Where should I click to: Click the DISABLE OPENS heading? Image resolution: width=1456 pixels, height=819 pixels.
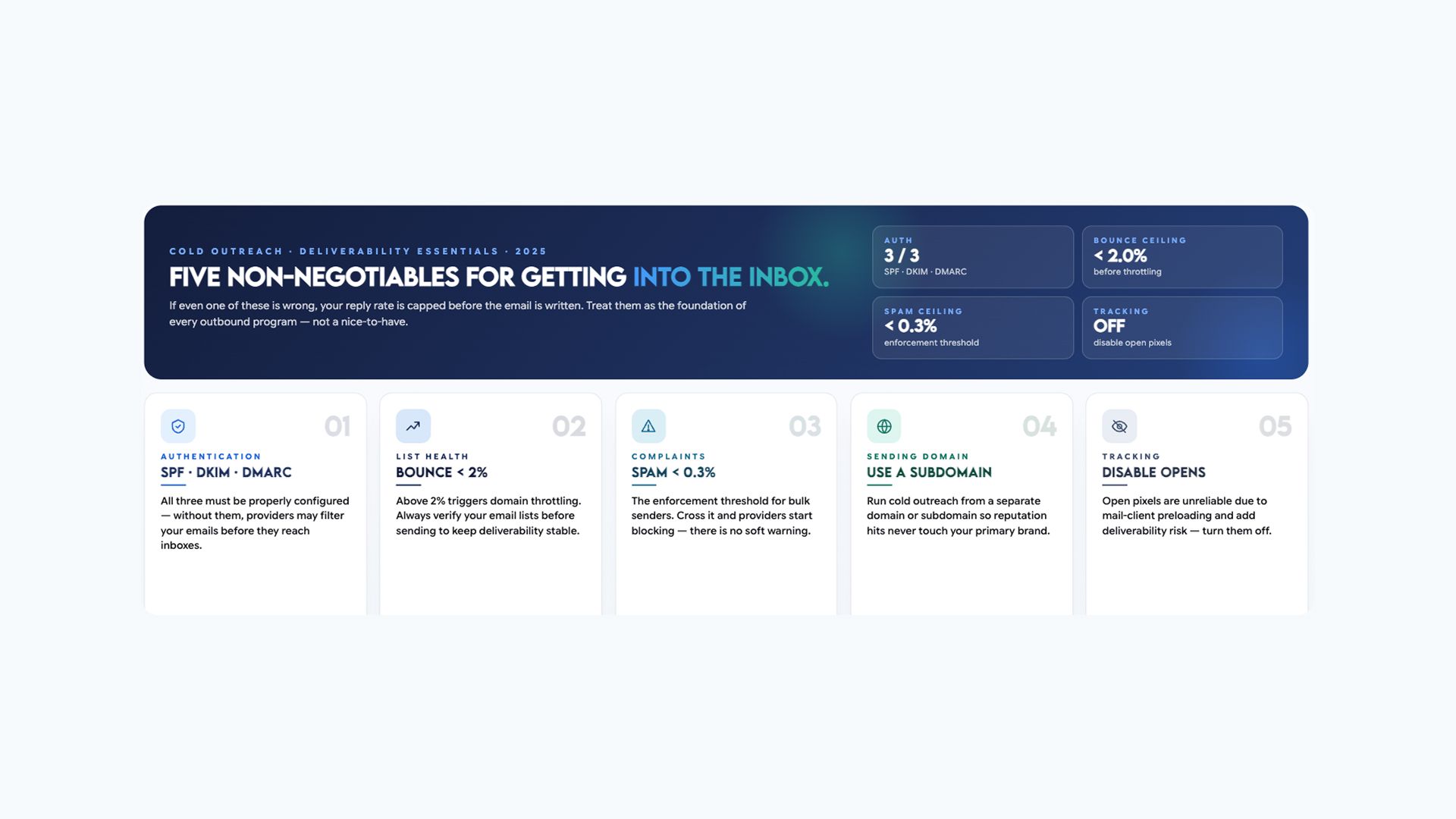pyautogui.click(x=1153, y=472)
